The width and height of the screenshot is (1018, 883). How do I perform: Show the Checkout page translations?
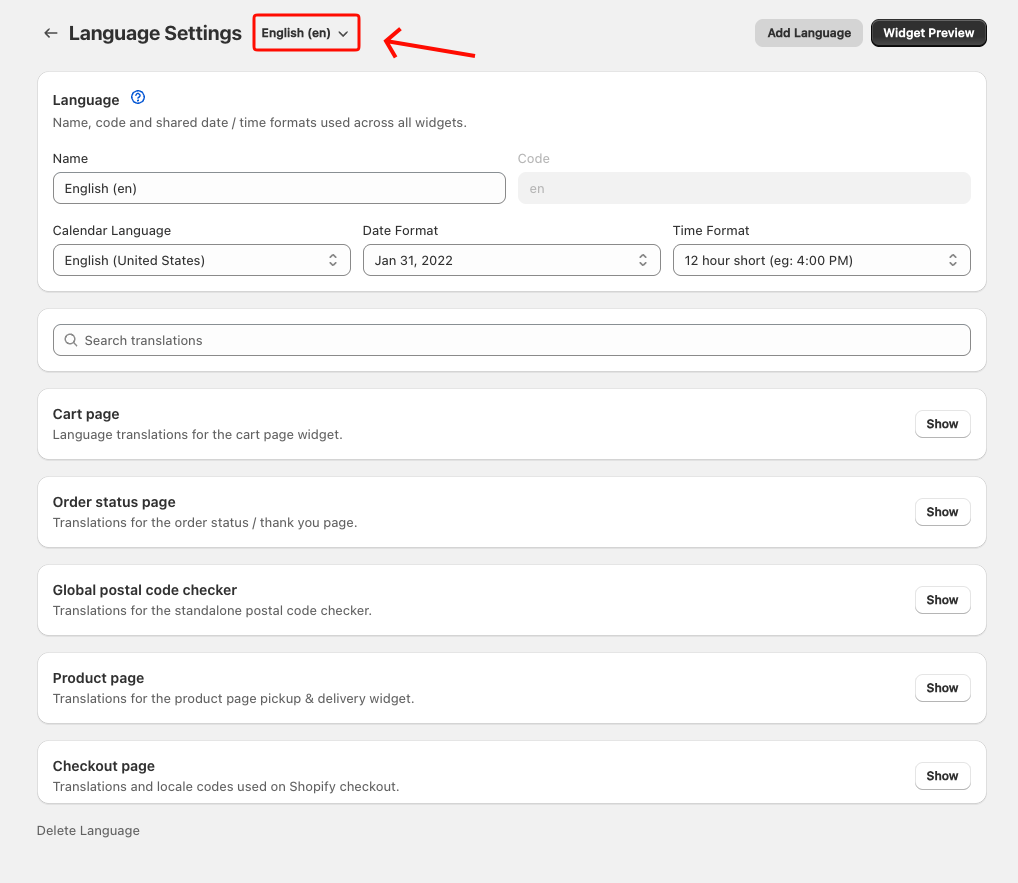pos(942,776)
